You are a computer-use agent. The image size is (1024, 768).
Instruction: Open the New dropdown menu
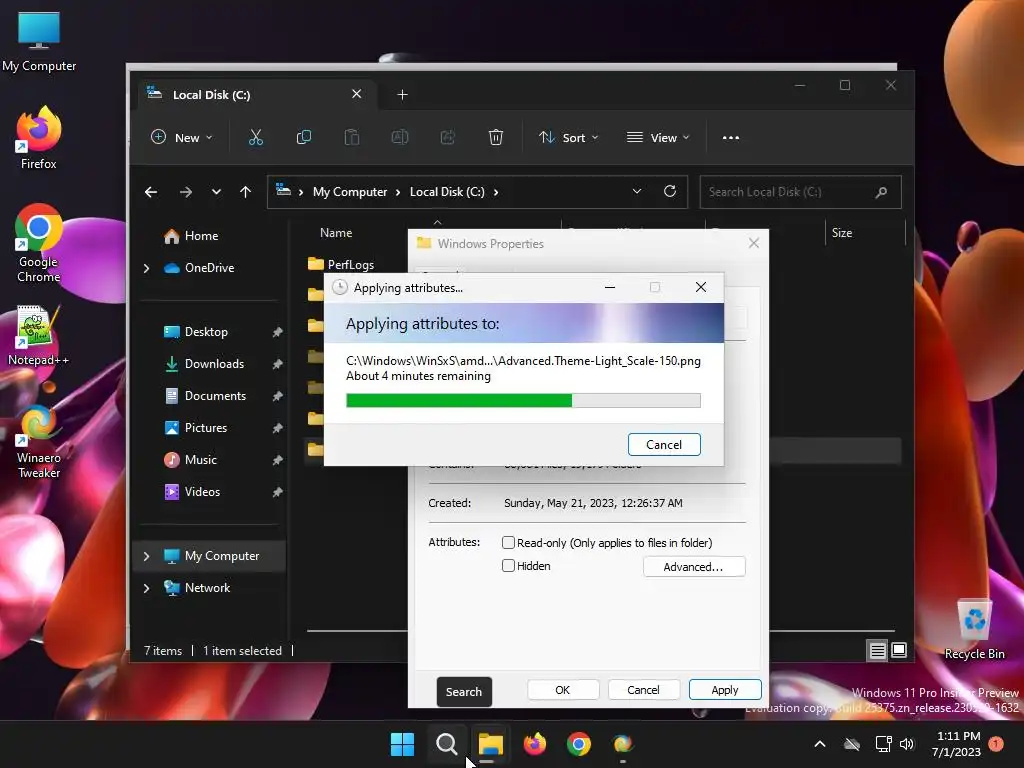182,138
